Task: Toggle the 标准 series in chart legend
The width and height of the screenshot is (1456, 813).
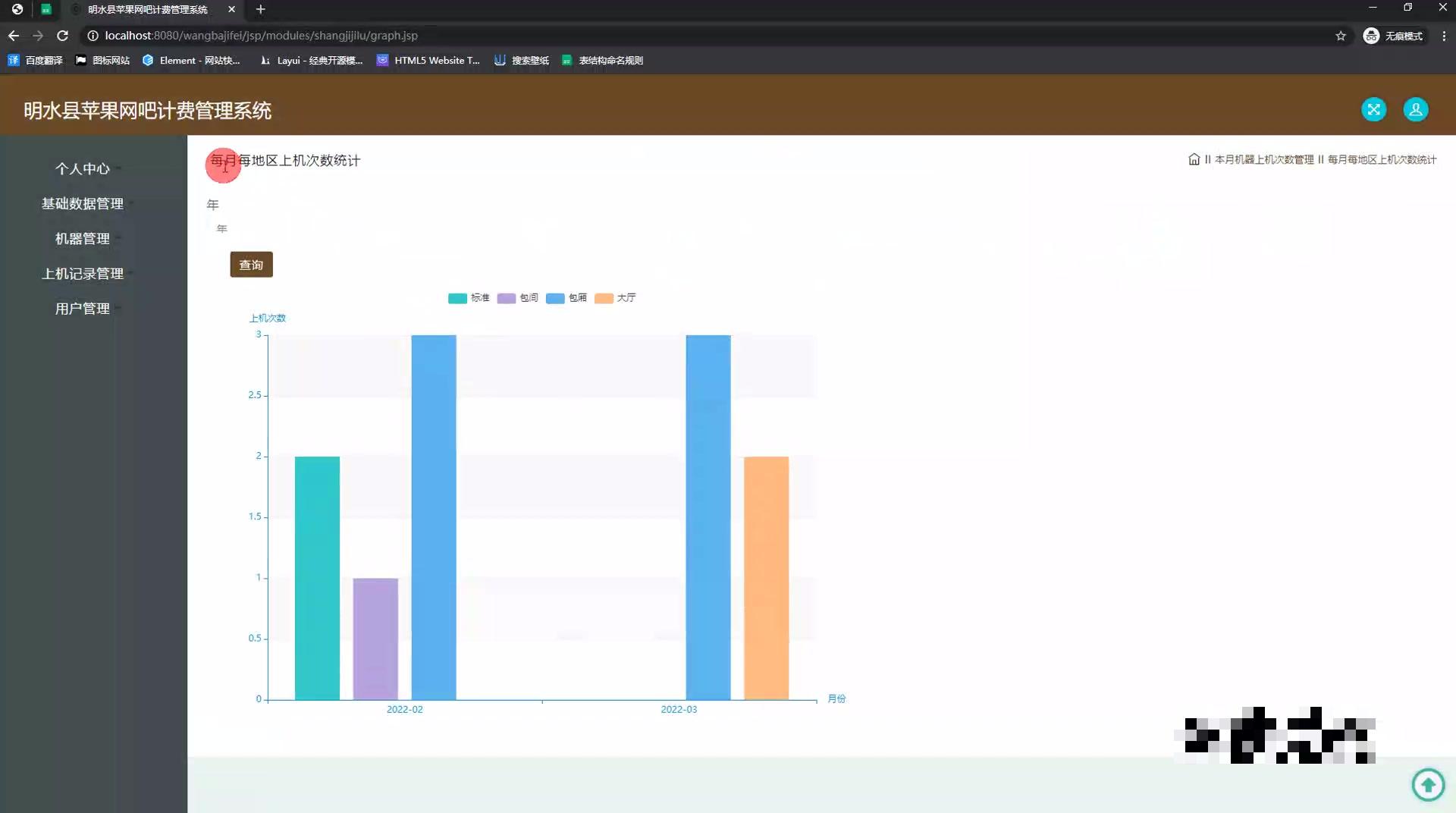Action: [x=469, y=298]
